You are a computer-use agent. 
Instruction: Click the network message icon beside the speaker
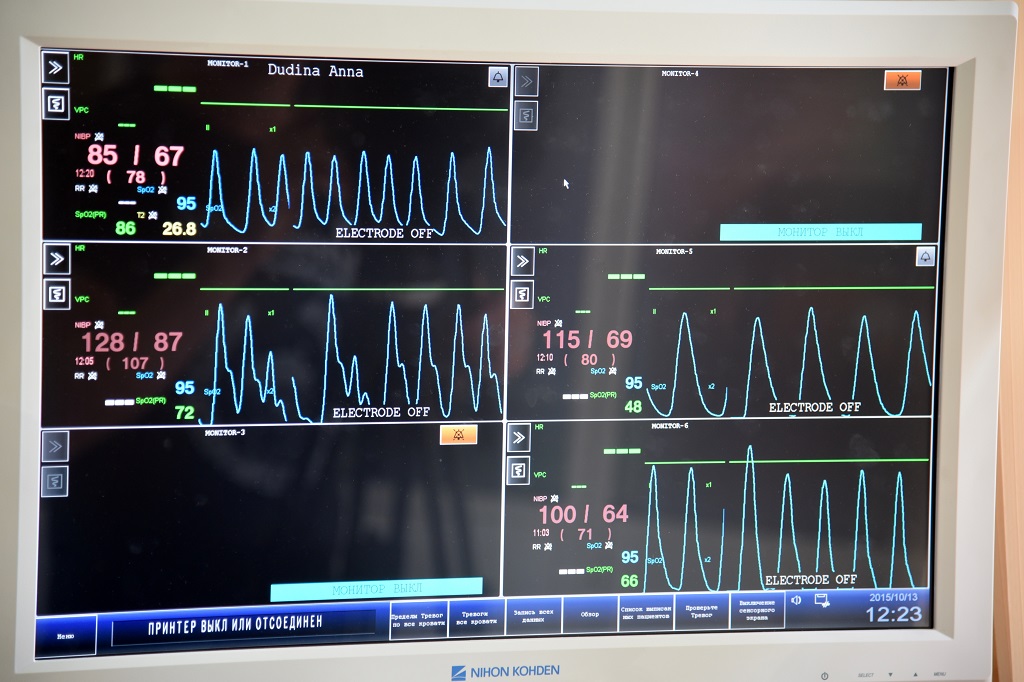click(x=822, y=600)
